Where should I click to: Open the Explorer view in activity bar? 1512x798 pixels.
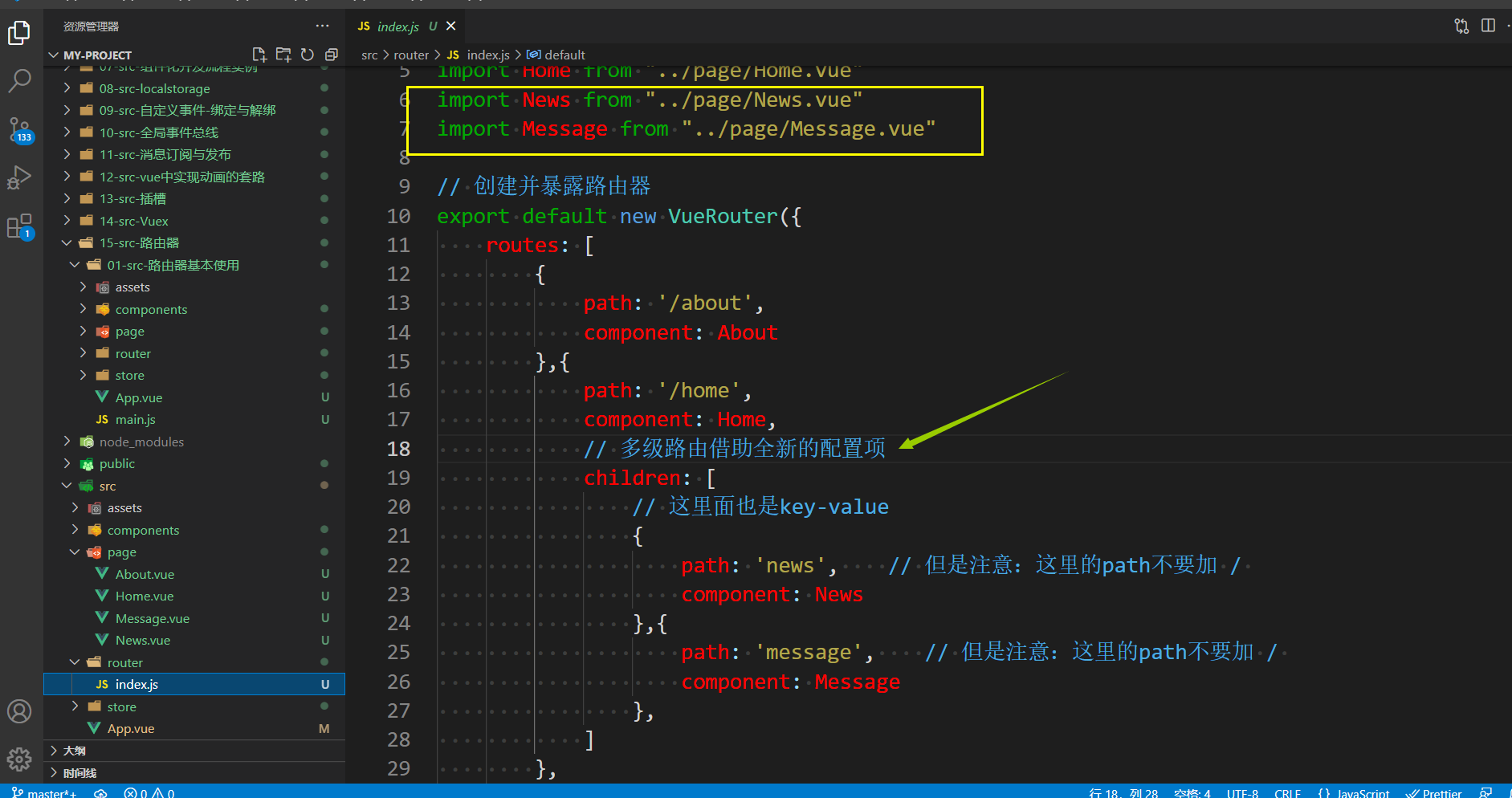pos(19,33)
